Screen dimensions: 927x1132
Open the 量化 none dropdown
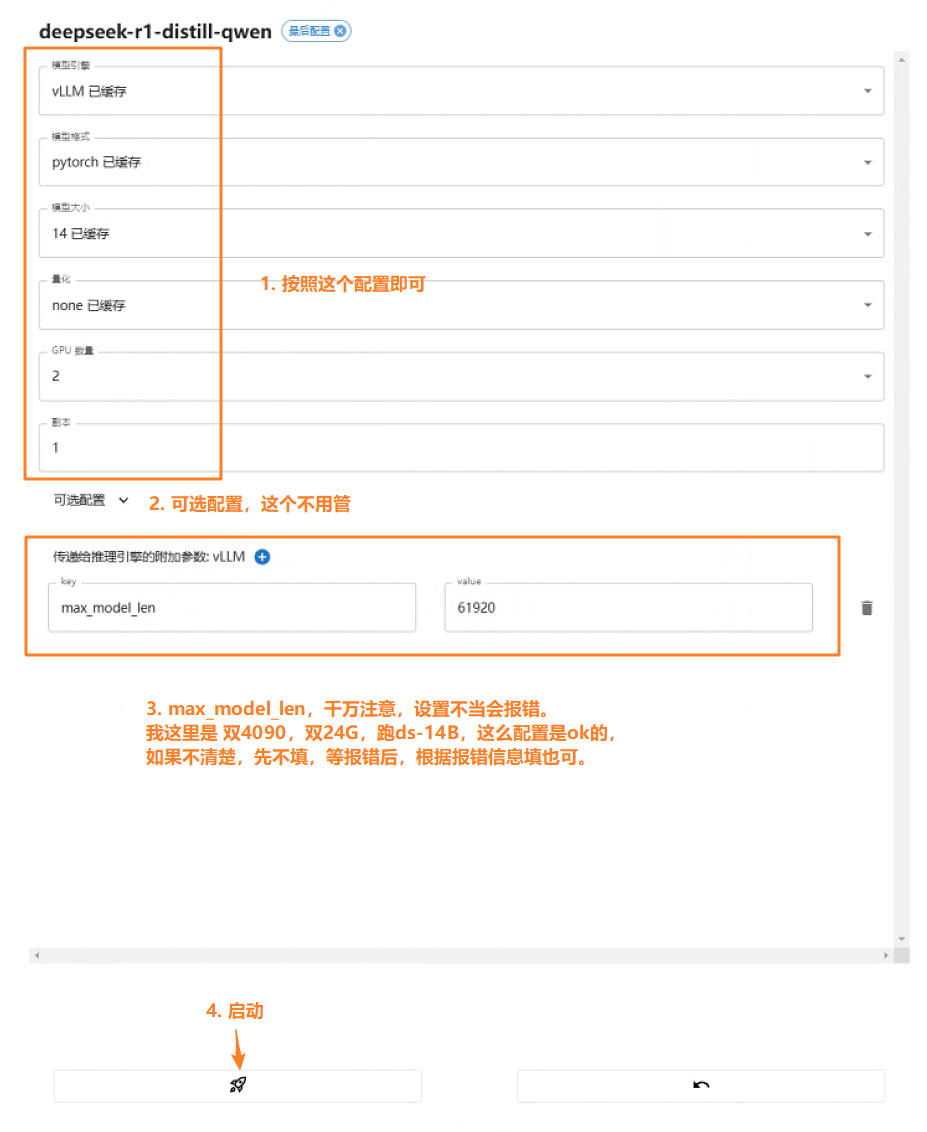[x=461, y=305]
